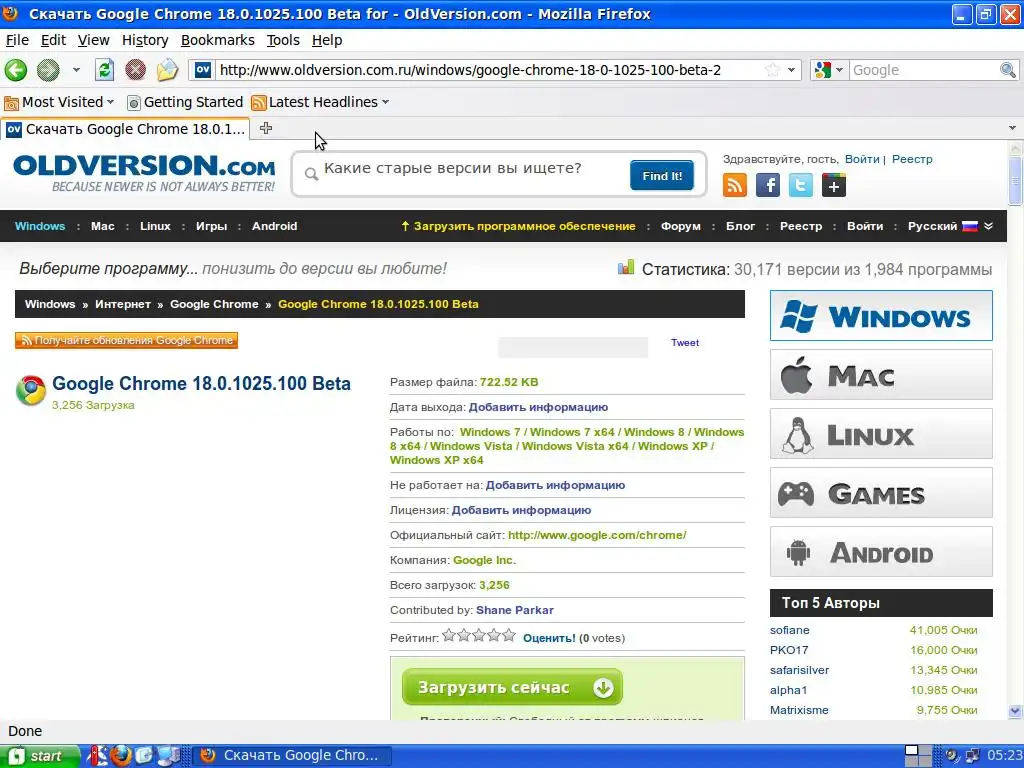Click the OV site icon in the address bar
The height and width of the screenshot is (768, 1024).
click(x=203, y=70)
